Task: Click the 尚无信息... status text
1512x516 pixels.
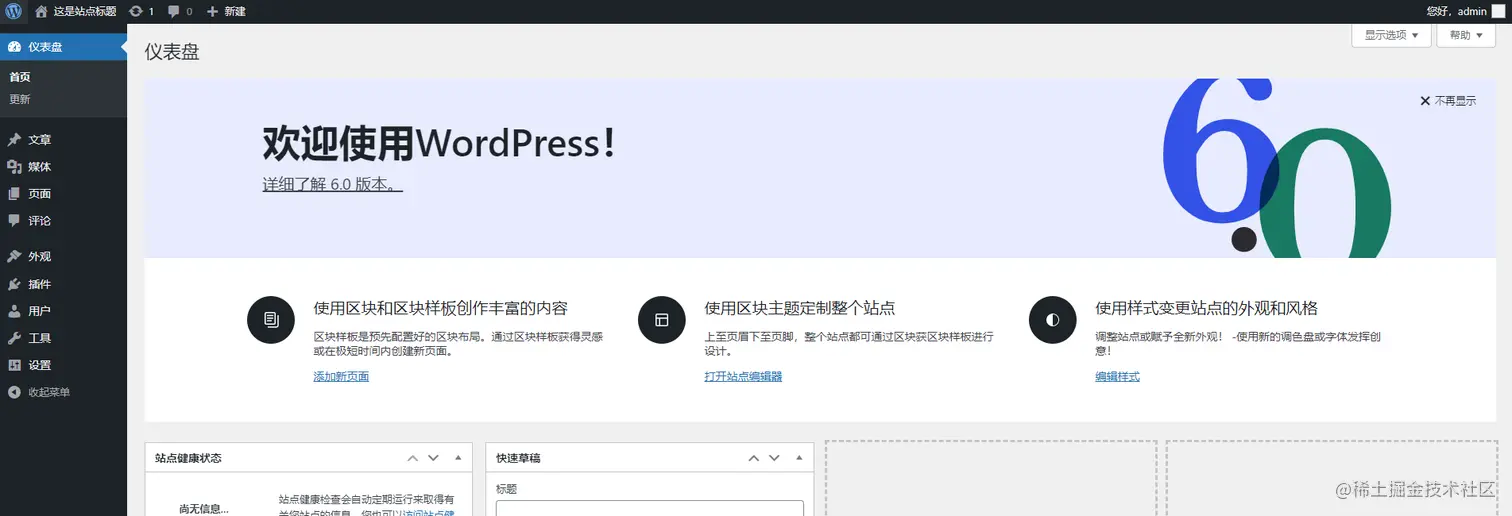Action: pos(204,509)
